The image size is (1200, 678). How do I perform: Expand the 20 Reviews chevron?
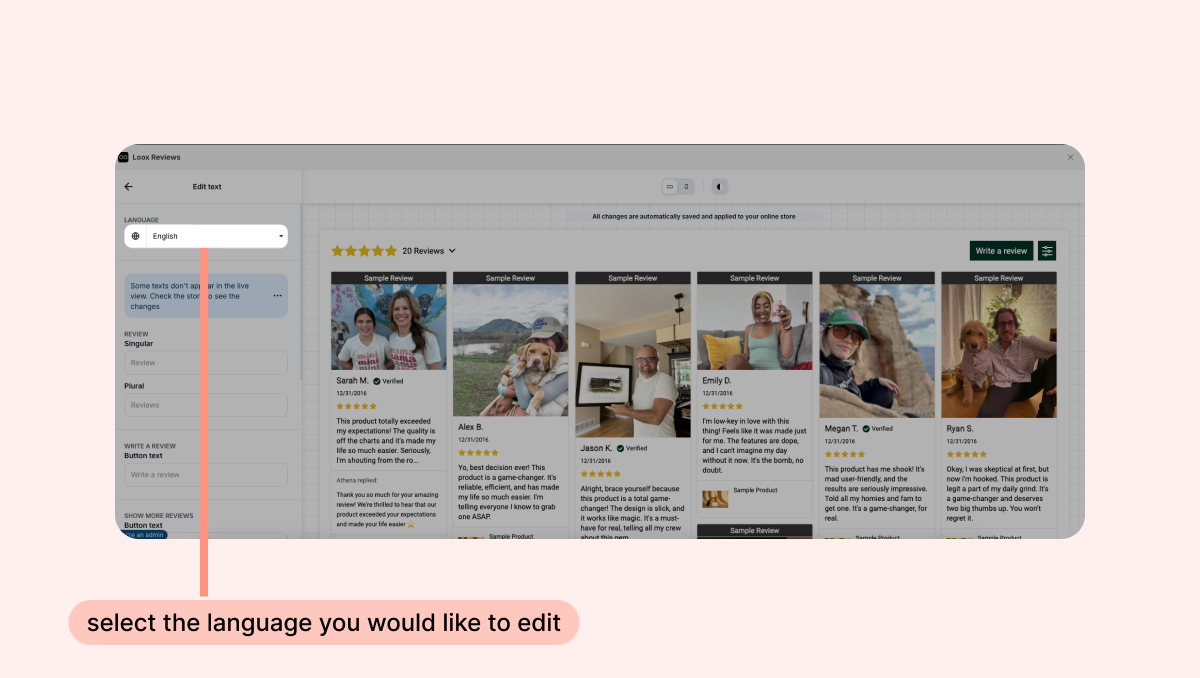click(x=452, y=251)
